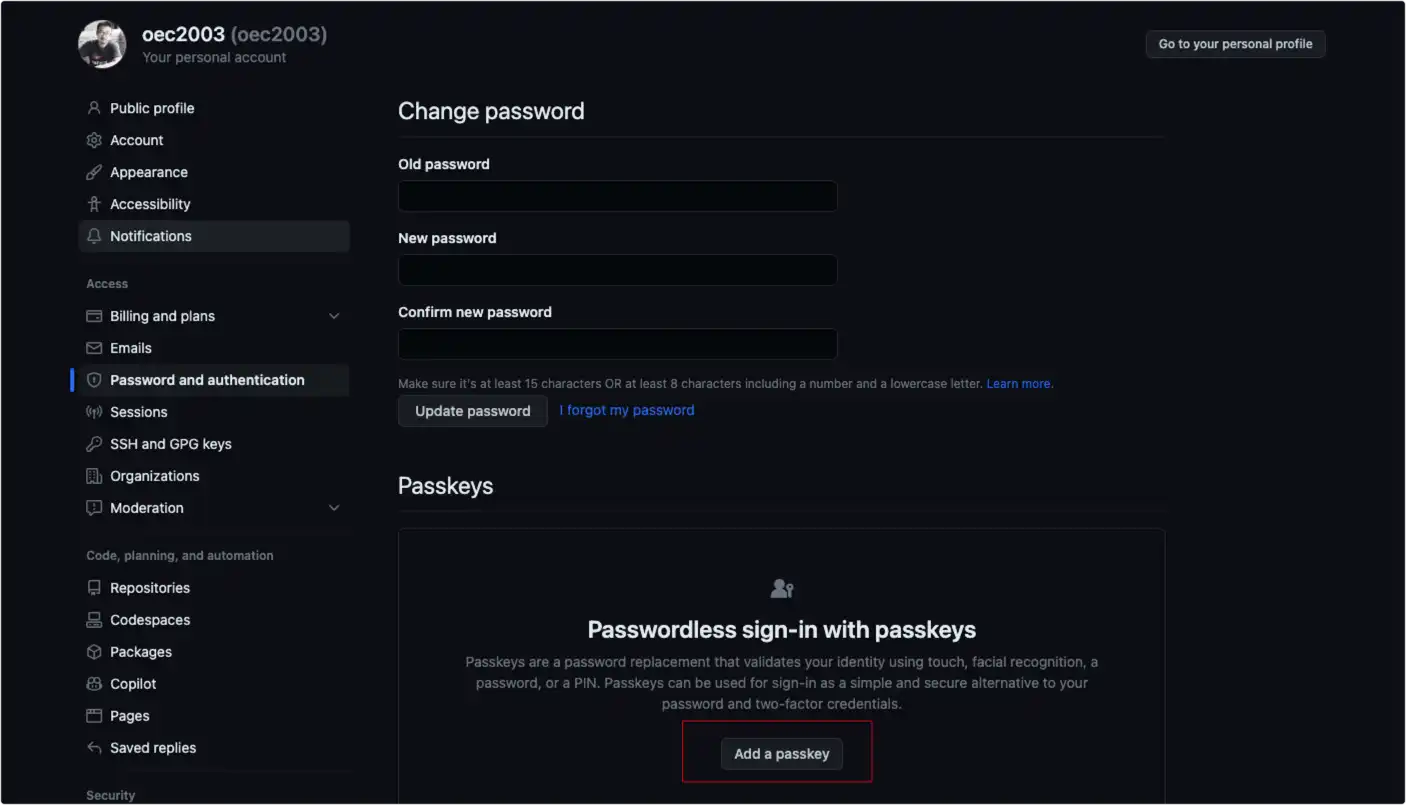Image resolution: width=1406 pixels, height=805 pixels.
Task: Click the Codespaces icon in sidebar
Action: pos(94,620)
